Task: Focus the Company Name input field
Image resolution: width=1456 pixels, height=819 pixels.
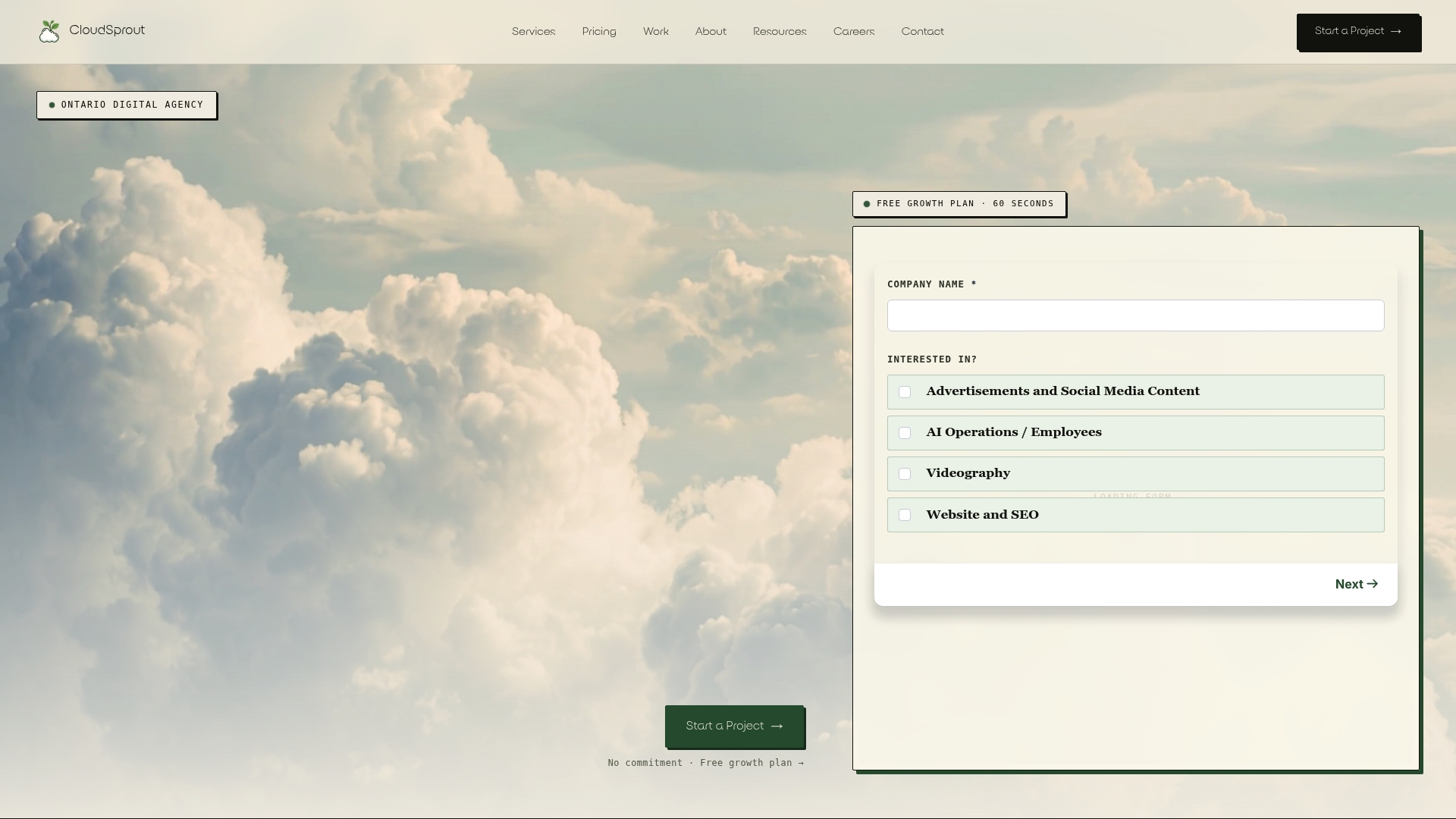Action: tap(1135, 315)
